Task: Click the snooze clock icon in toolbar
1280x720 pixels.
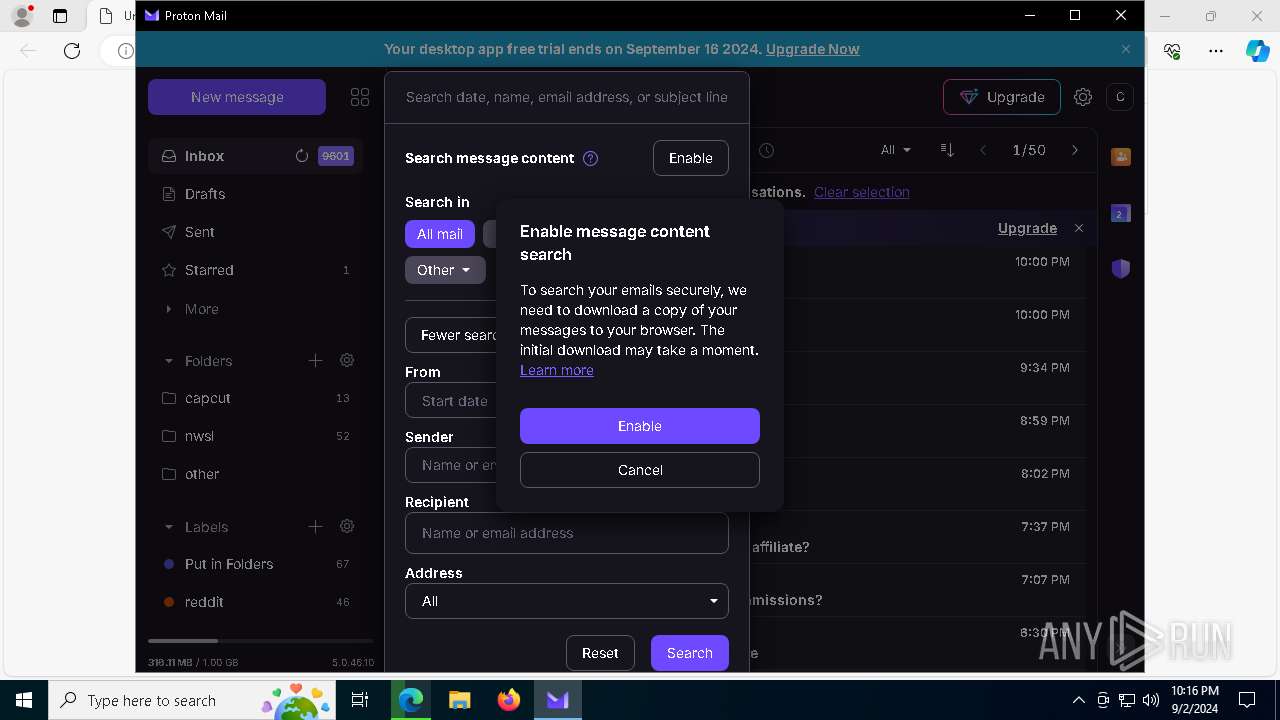Action: pyautogui.click(x=766, y=150)
